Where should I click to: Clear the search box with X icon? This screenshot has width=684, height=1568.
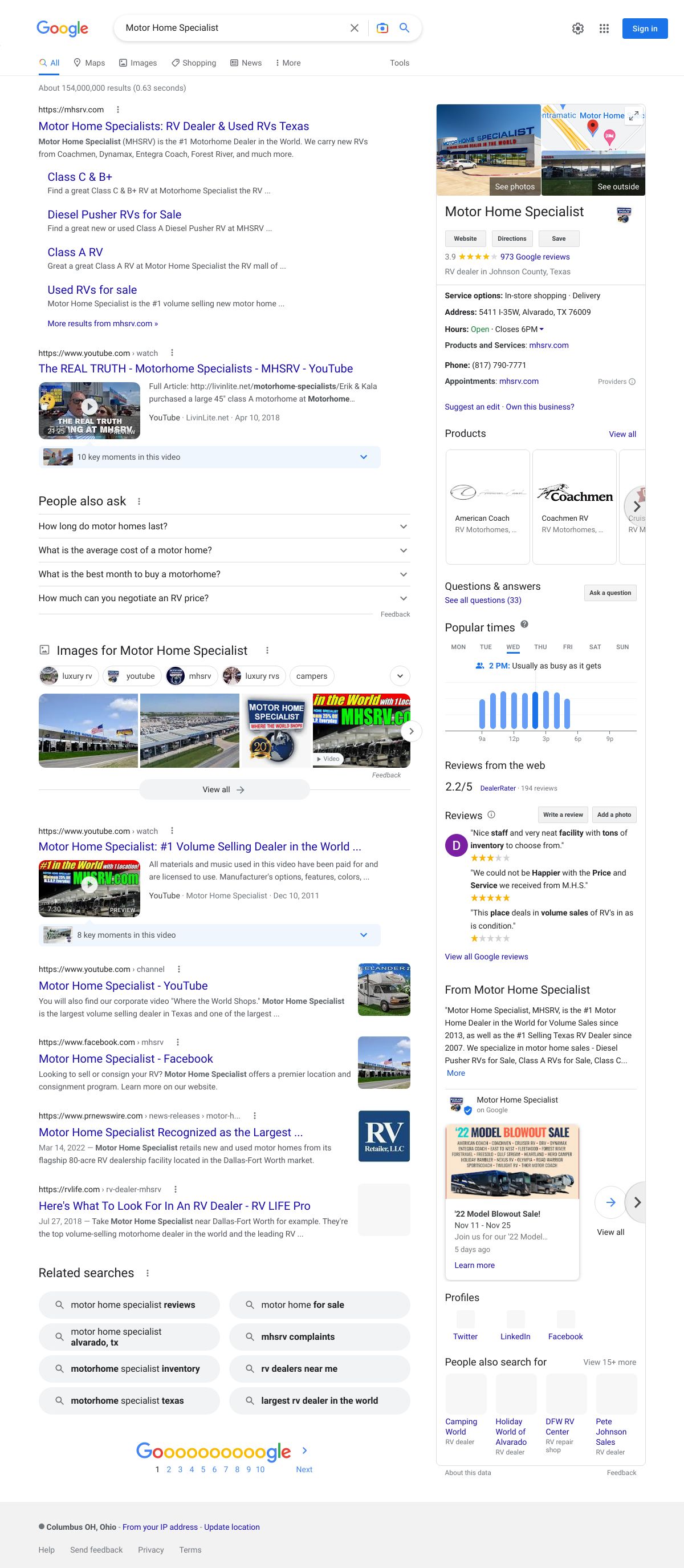pyautogui.click(x=354, y=28)
